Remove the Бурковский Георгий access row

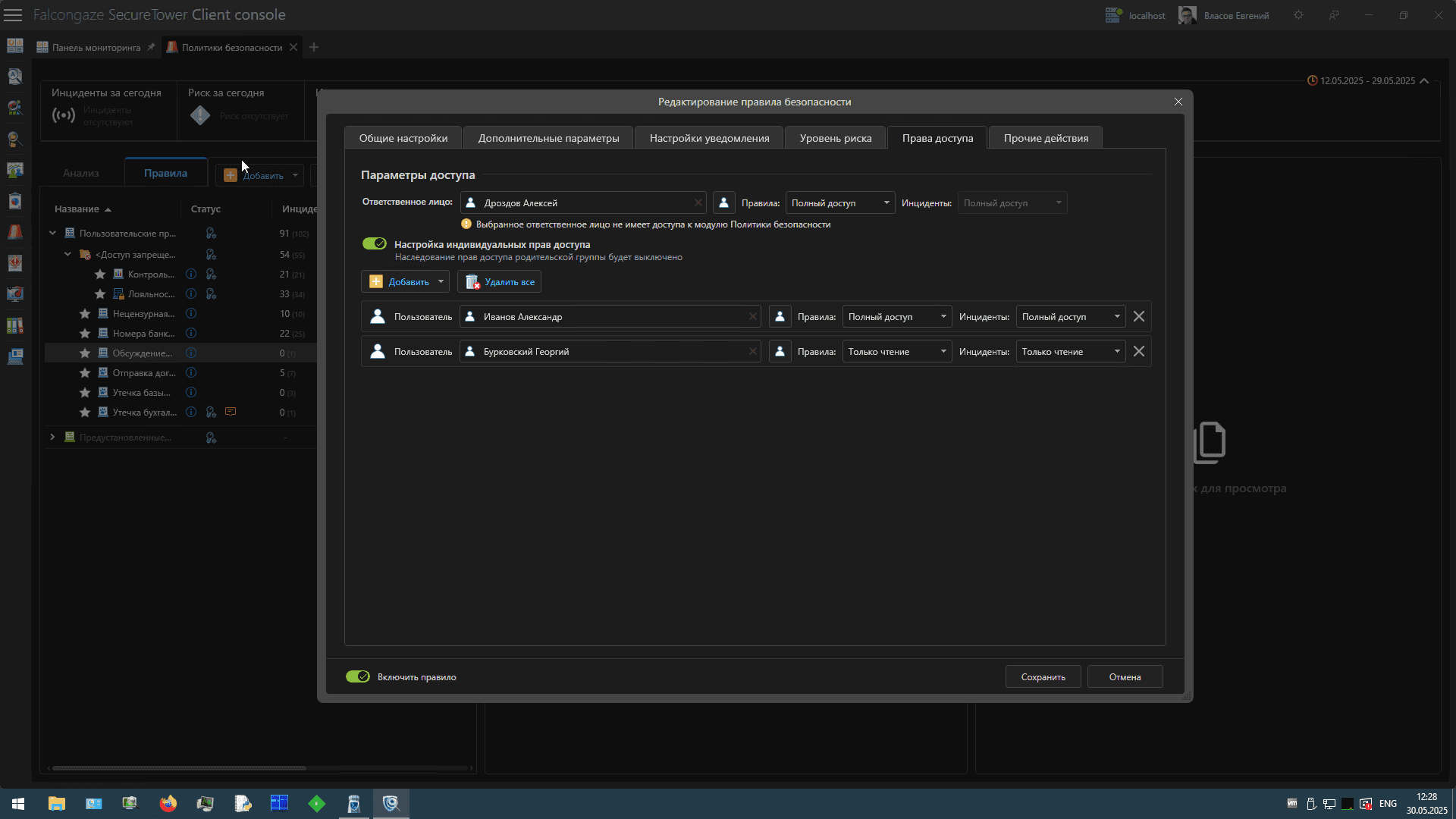tap(1138, 352)
